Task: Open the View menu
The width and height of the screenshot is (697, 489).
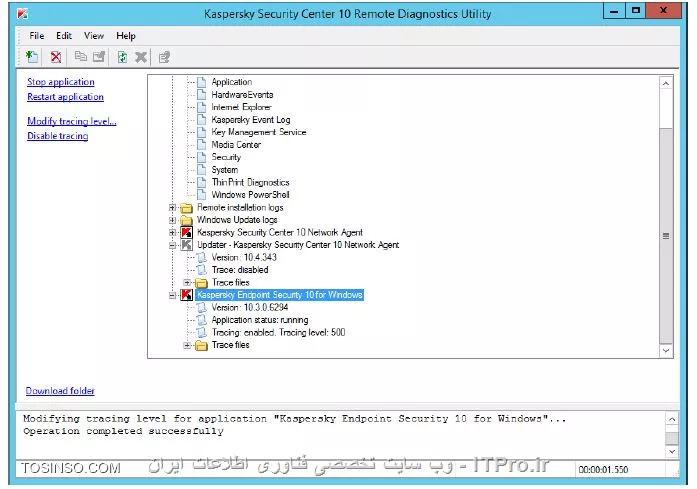Action: [94, 36]
